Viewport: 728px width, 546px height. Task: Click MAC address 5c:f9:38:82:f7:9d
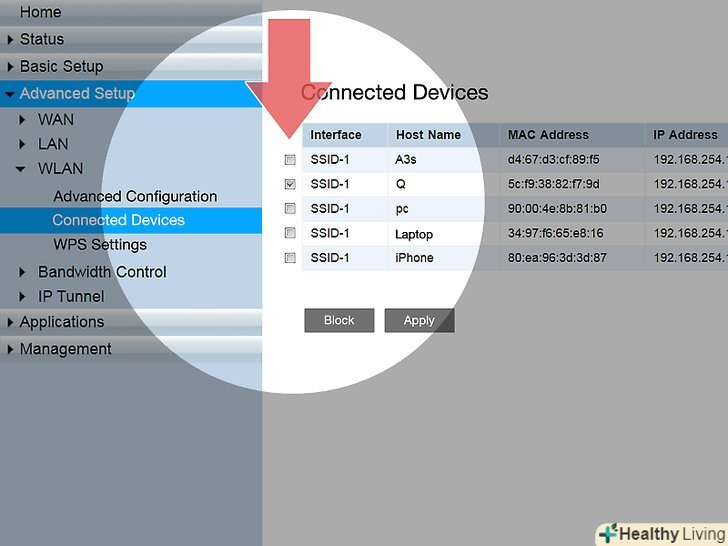[553, 184]
